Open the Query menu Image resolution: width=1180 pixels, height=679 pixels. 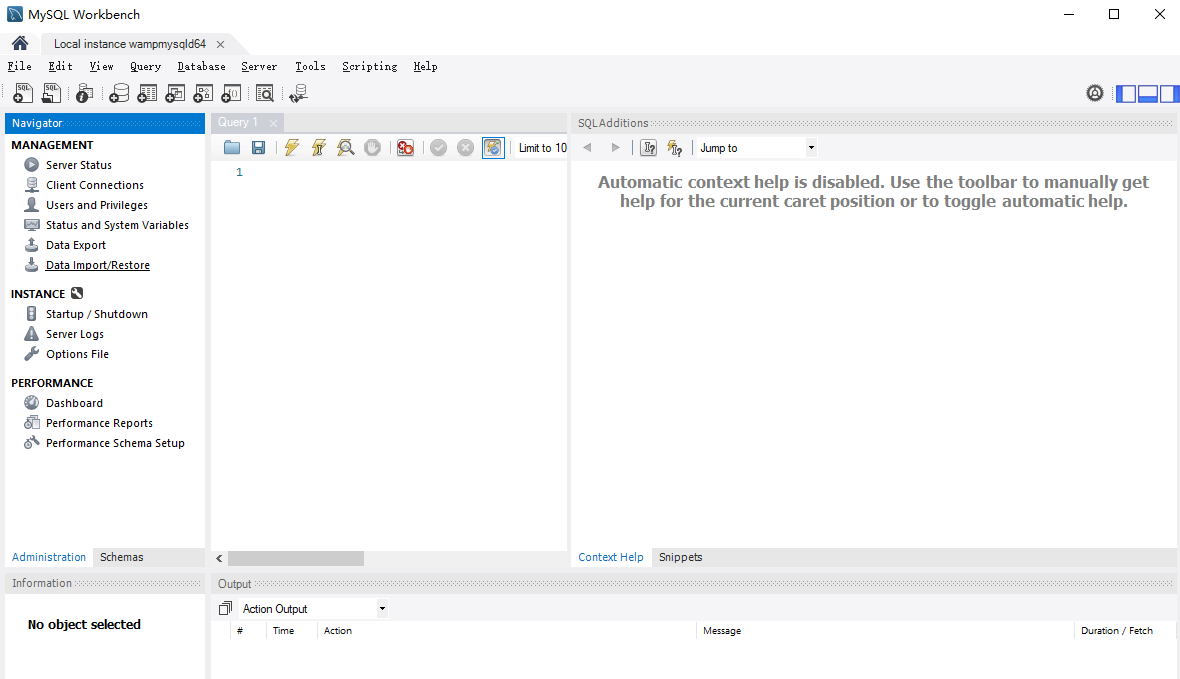[145, 66]
